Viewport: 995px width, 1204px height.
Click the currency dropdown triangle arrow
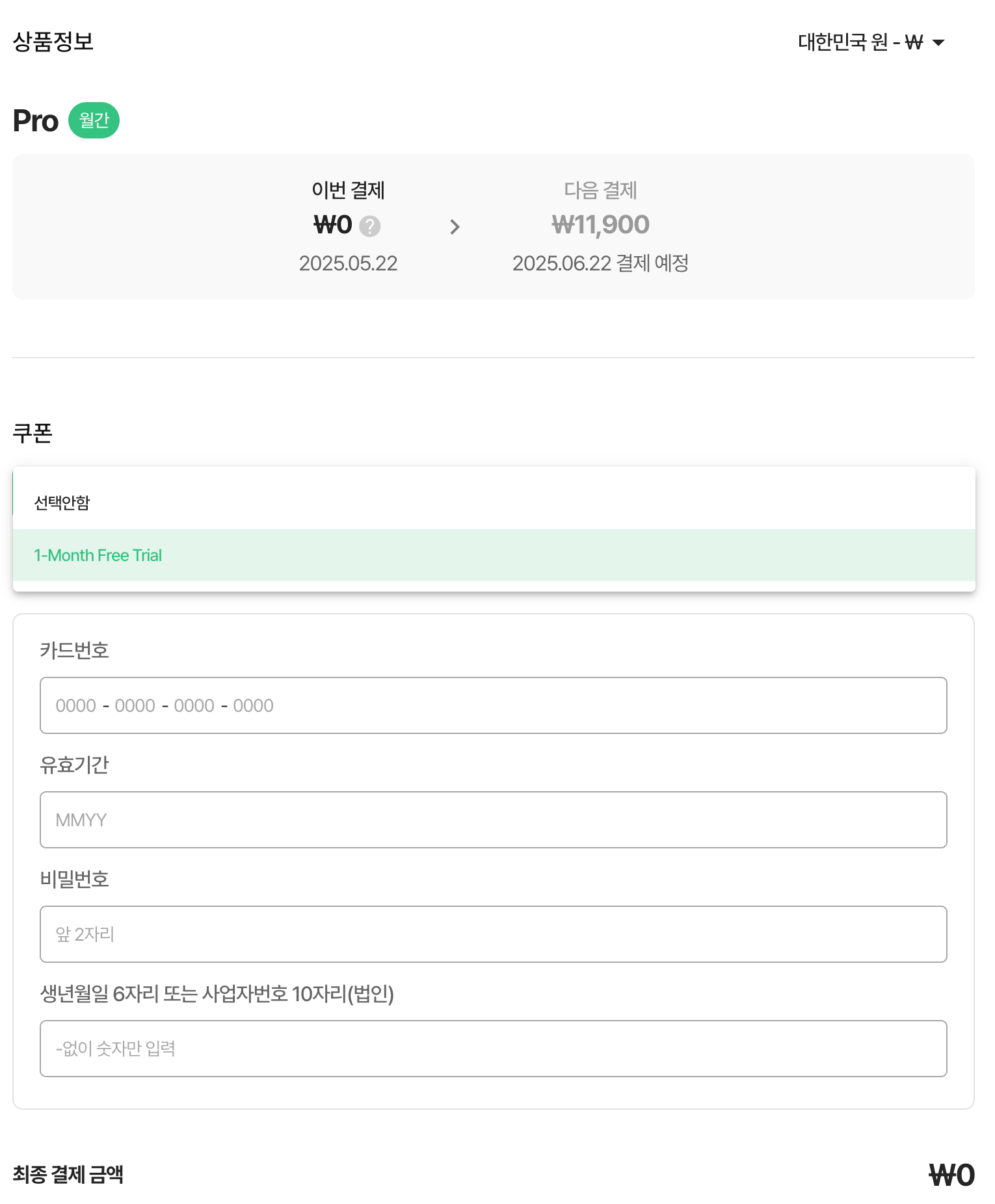[x=938, y=43]
